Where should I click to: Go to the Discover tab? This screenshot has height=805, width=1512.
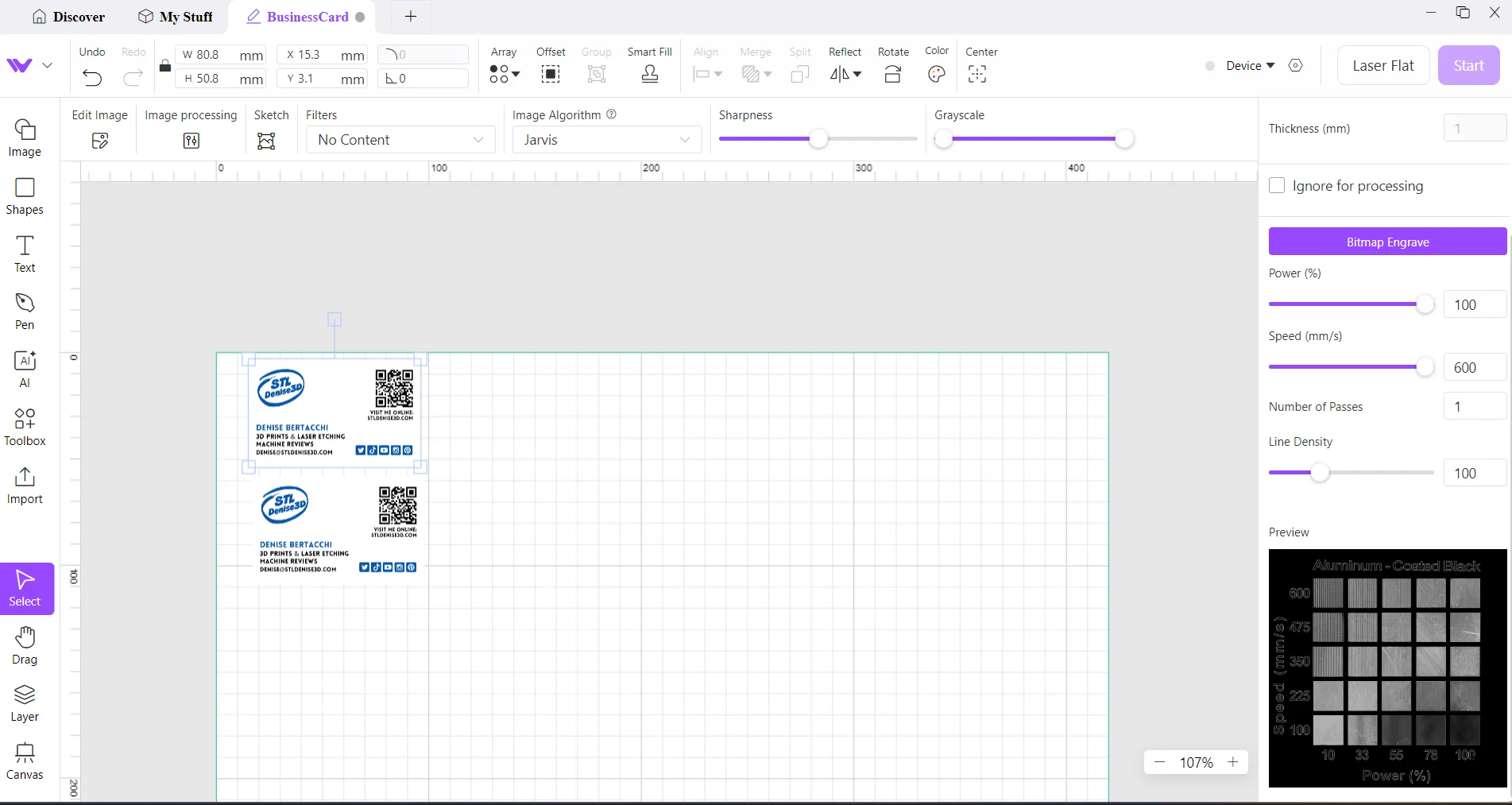pos(68,17)
